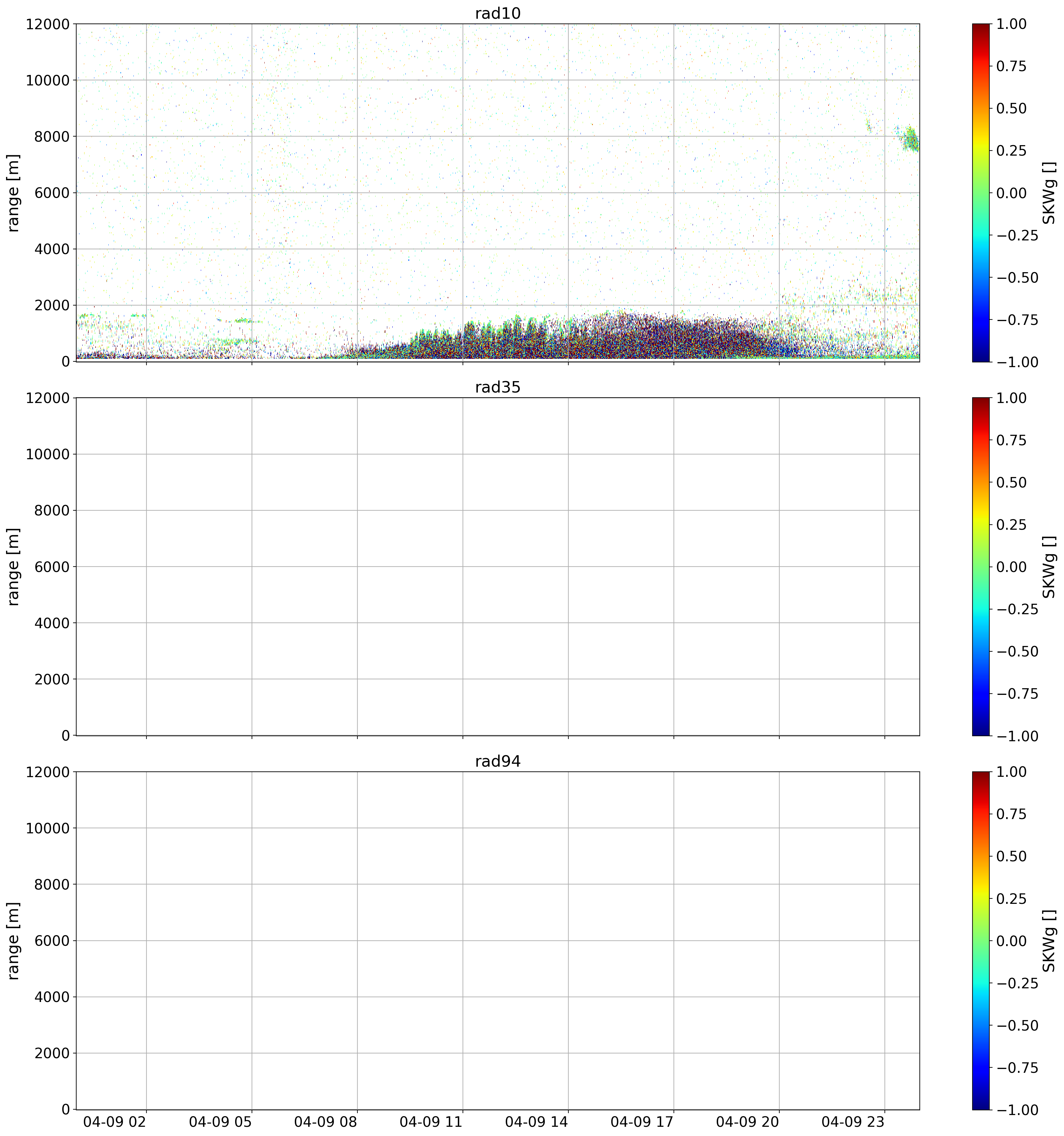
Task: Click the −1.00 tick on rad35 colorbar
Action: [1017, 736]
